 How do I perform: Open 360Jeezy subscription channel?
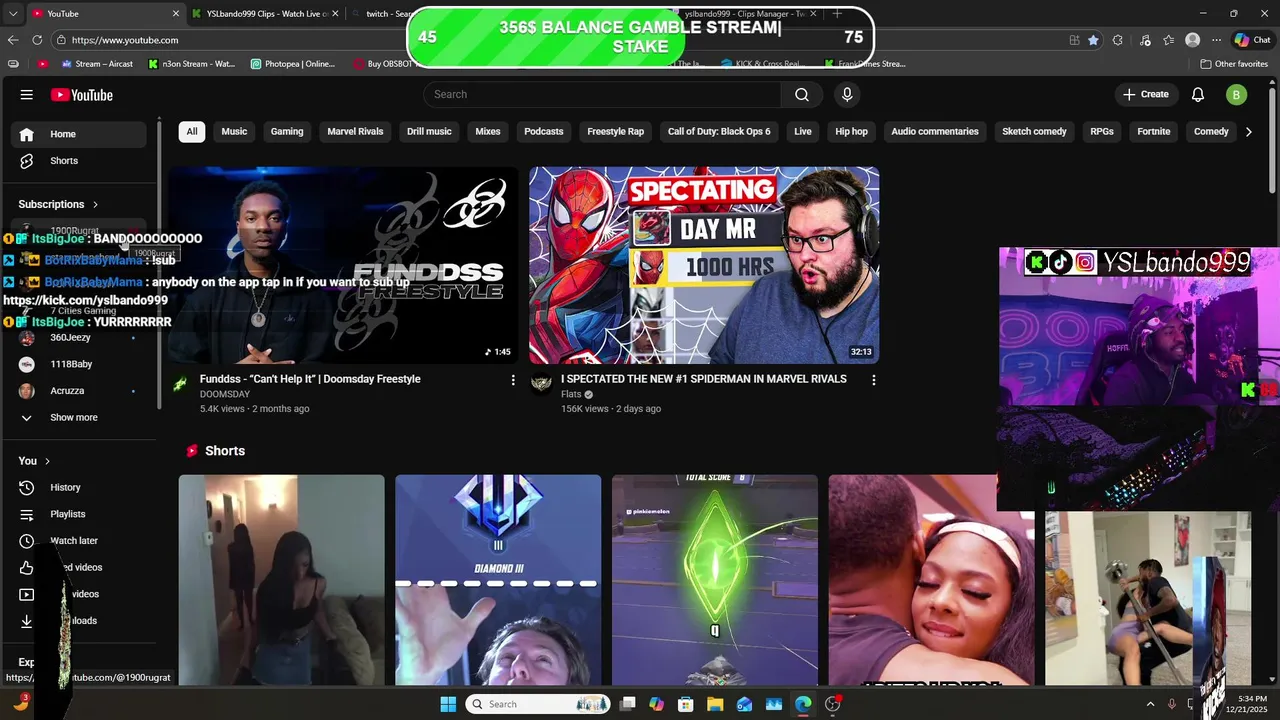[x=80, y=338]
